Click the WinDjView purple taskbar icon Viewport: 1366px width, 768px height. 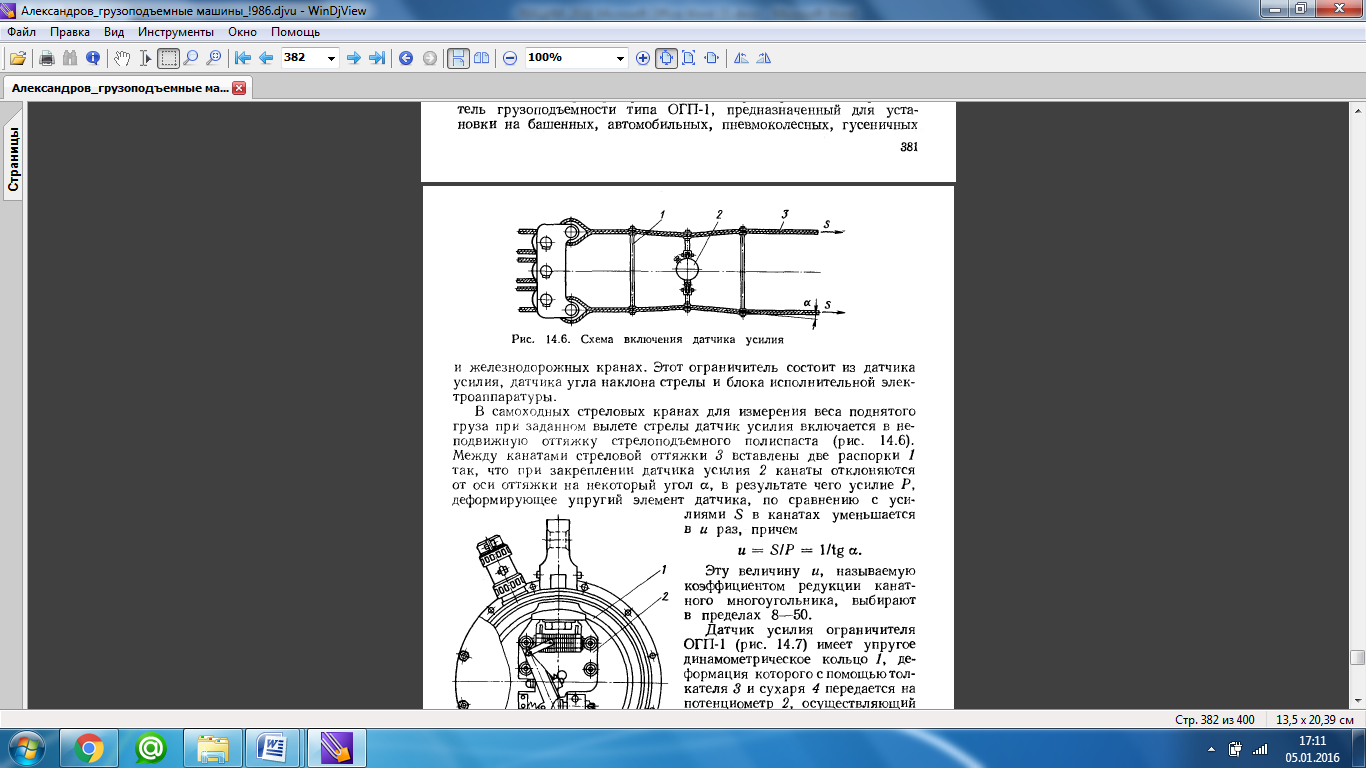pyautogui.click(x=337, y=747)
